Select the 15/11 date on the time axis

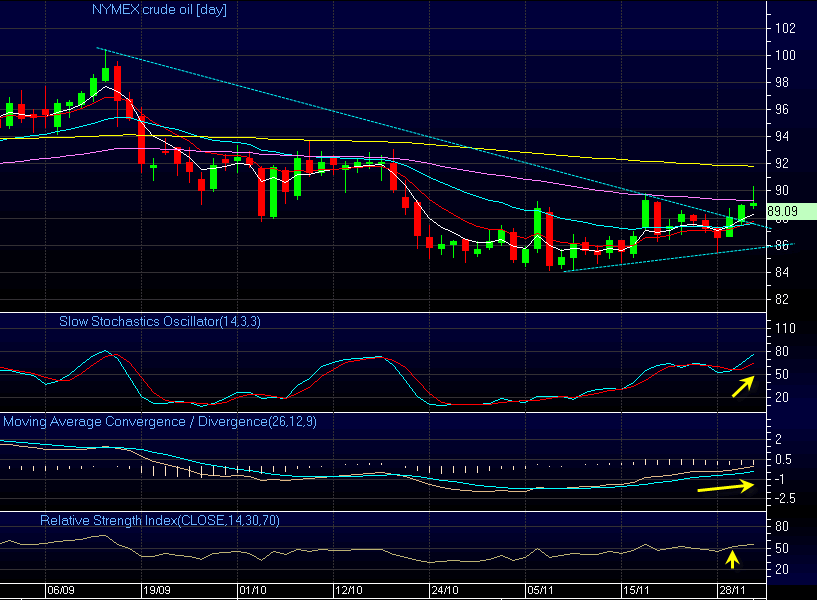coord(637,591)
